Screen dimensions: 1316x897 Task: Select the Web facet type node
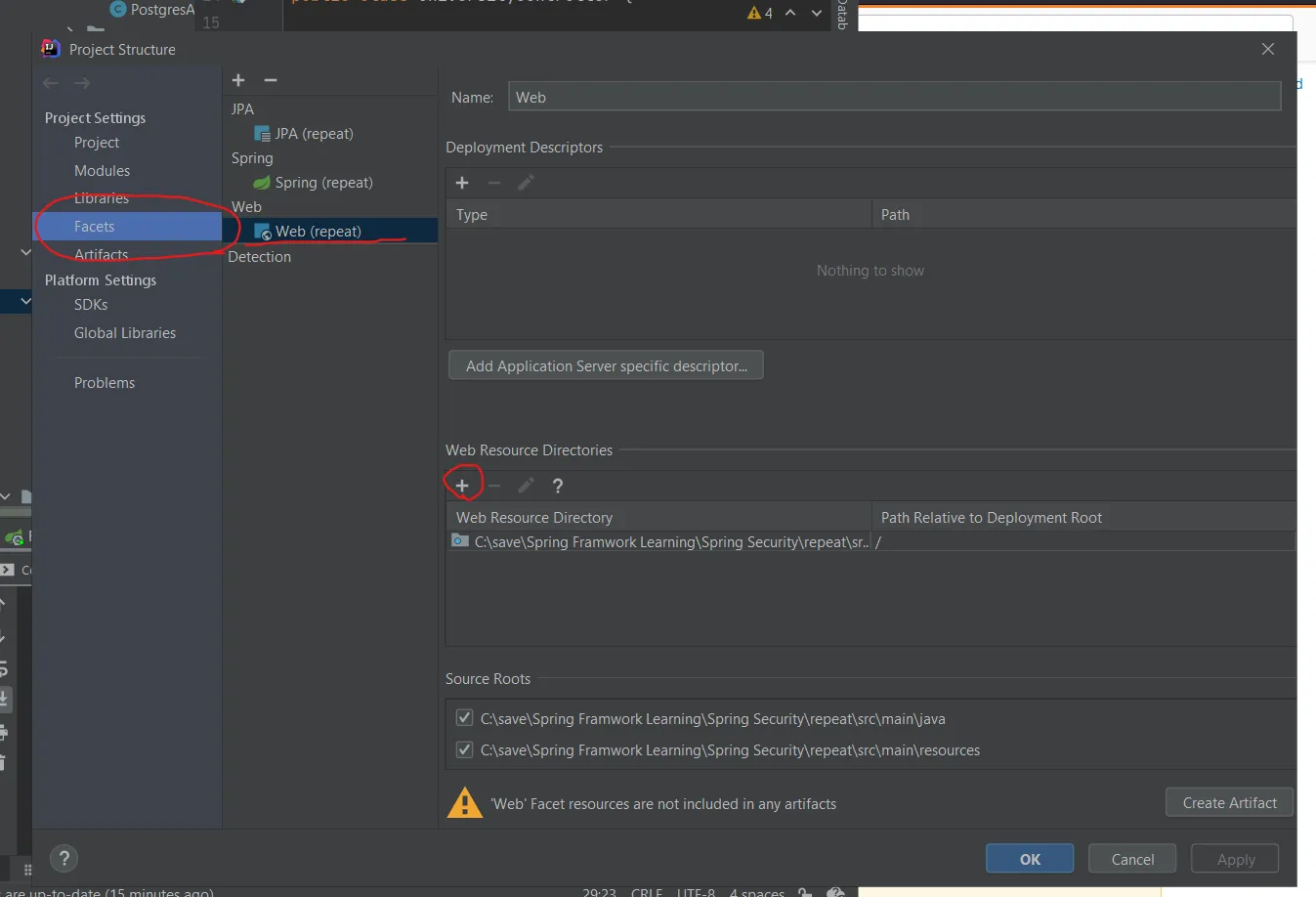tap(246, 207)
